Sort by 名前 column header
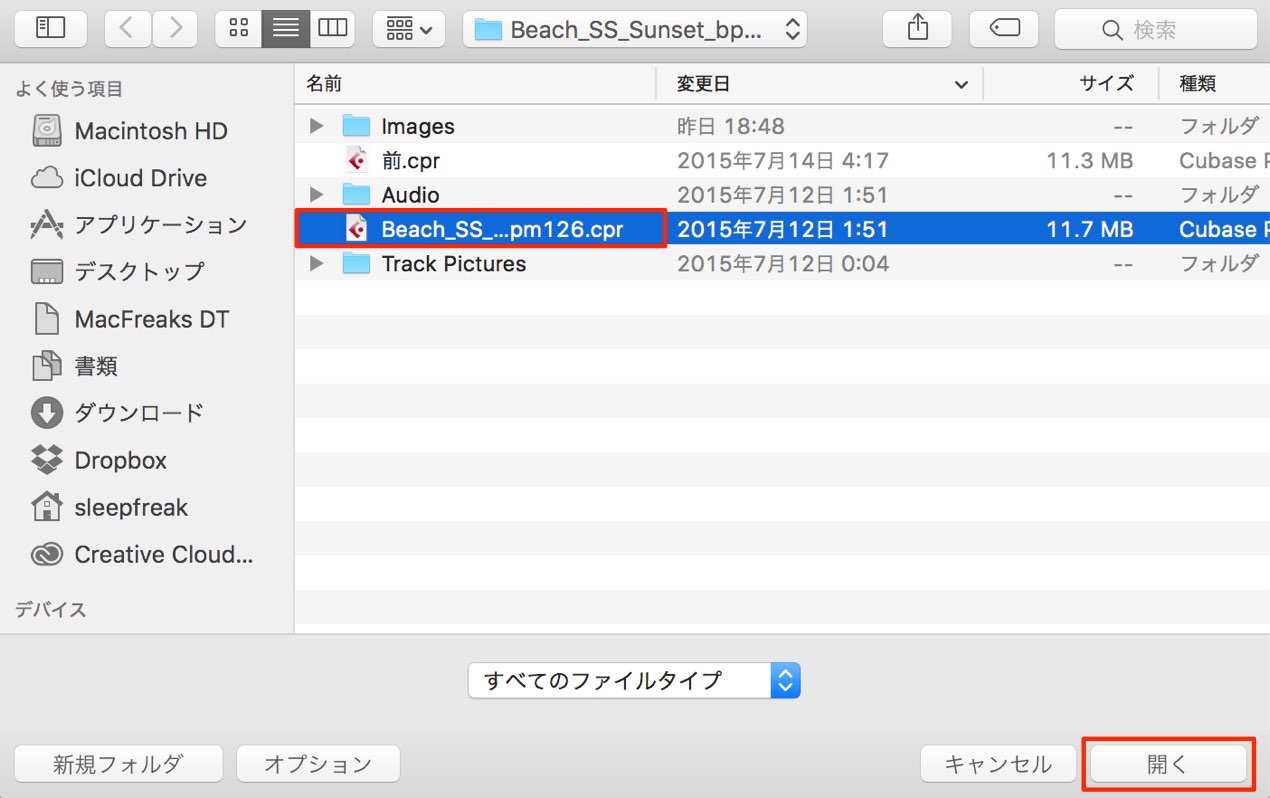The width and height of the screenshot is (1270, 798). (324, 84)
